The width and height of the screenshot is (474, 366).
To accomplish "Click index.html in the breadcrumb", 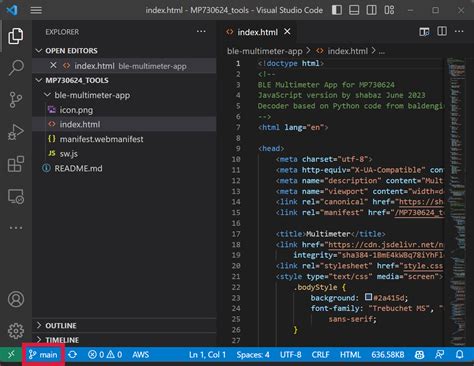I will [348, 51].
